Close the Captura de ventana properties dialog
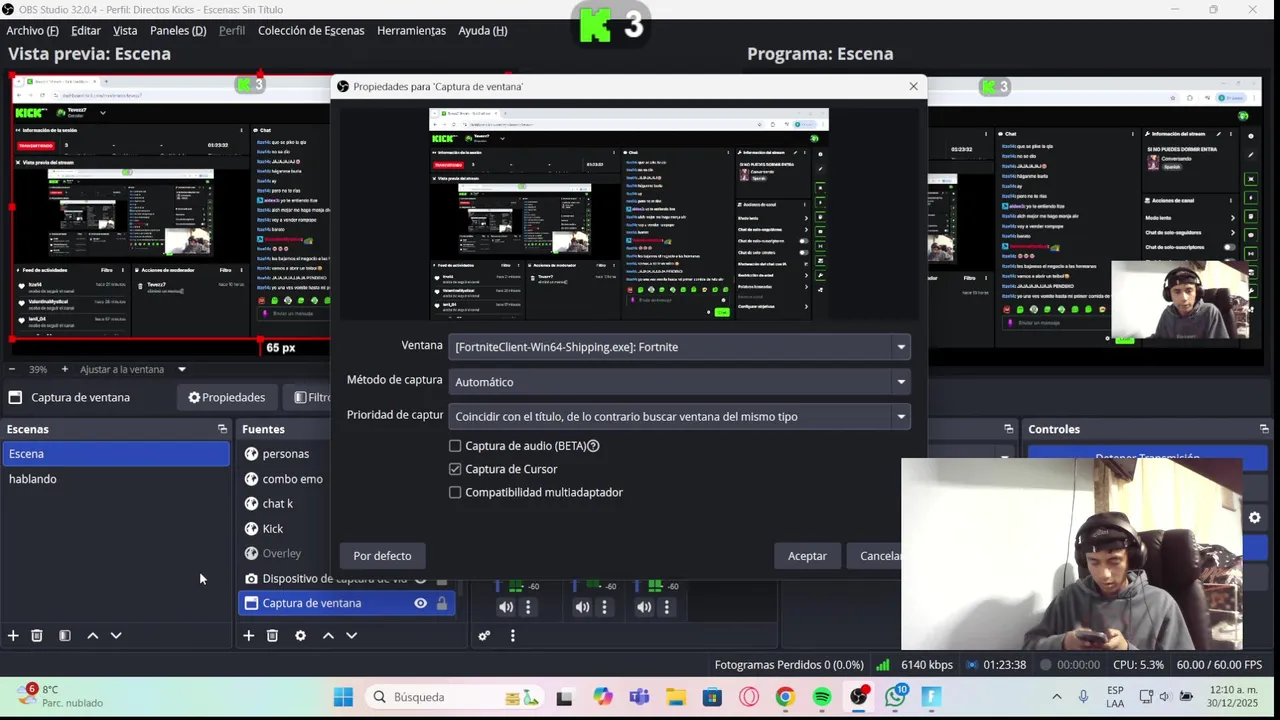The width and height of the screenshot is (1280, 720). tap(913, 86)
